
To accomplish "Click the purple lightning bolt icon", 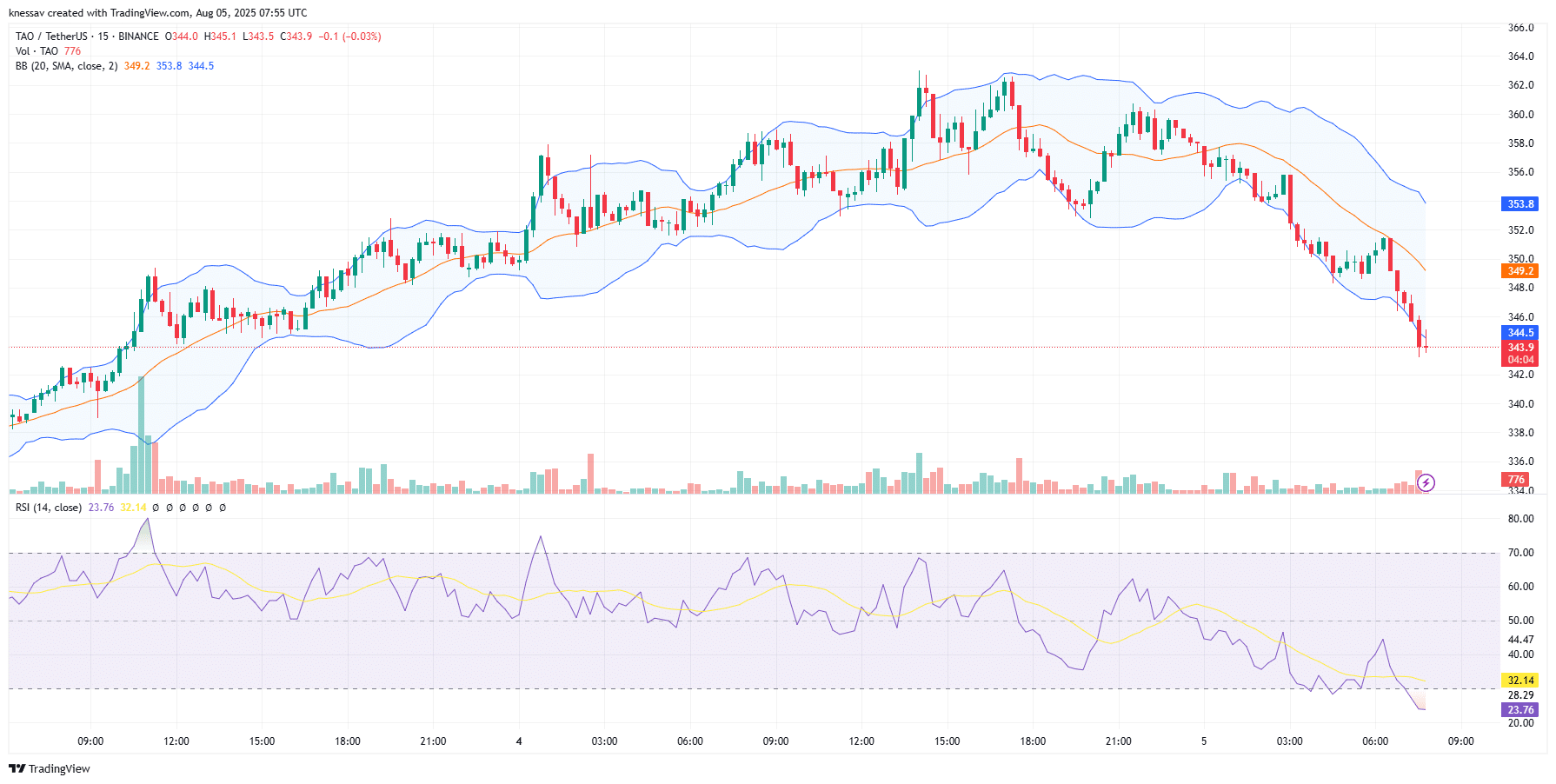I will (x=1426, y=482).
